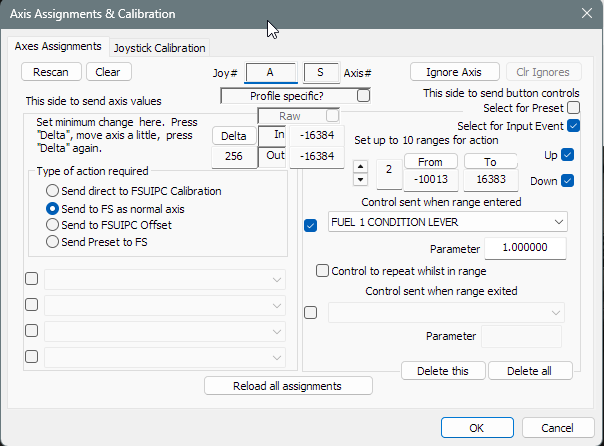Toggle the Profile specific checkbox
The height and width of the screenshot is (446, 604).
click(363, 96)
